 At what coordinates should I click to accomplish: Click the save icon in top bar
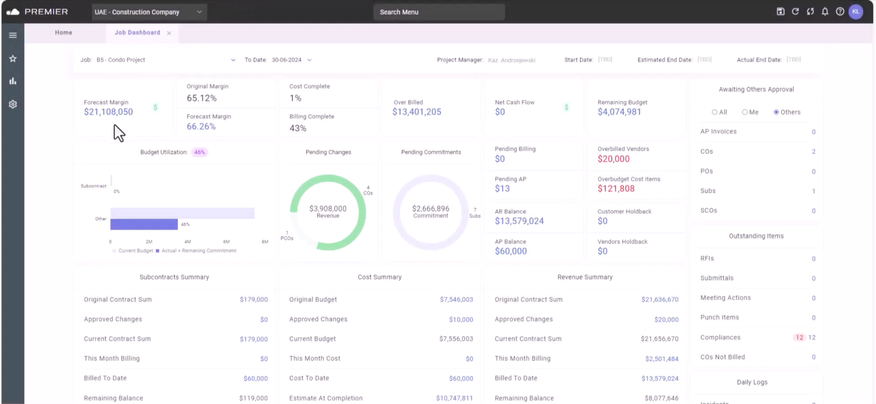[x=780, y=12]
